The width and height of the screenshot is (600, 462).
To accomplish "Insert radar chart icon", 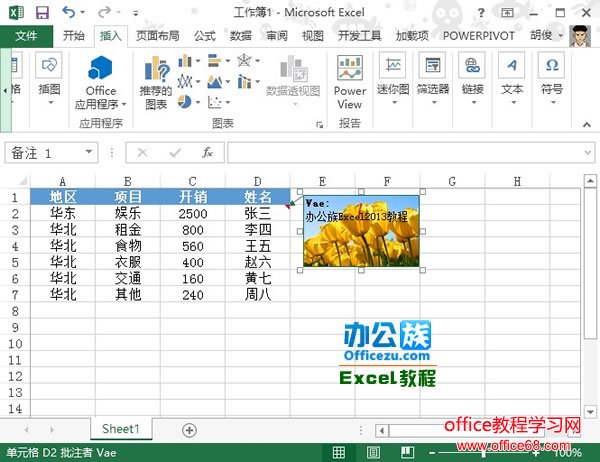I will 244,60.
